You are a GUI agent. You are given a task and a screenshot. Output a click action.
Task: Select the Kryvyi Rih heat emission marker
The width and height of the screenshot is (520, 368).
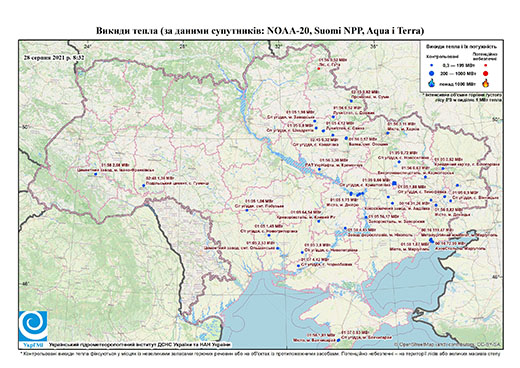click(319, 221)
